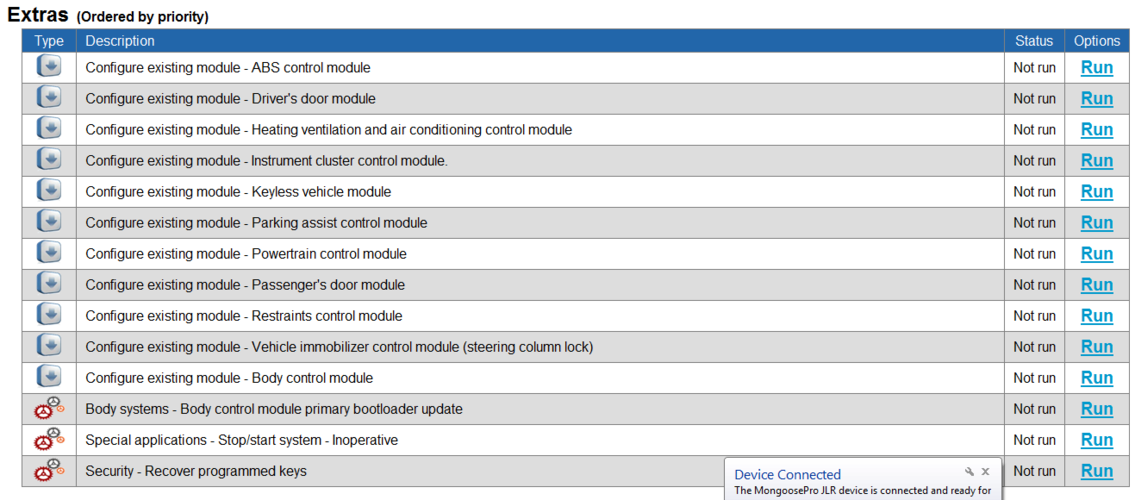
Task: Select the Vehicle immobilizer control module row text
Action: [339, 347]
